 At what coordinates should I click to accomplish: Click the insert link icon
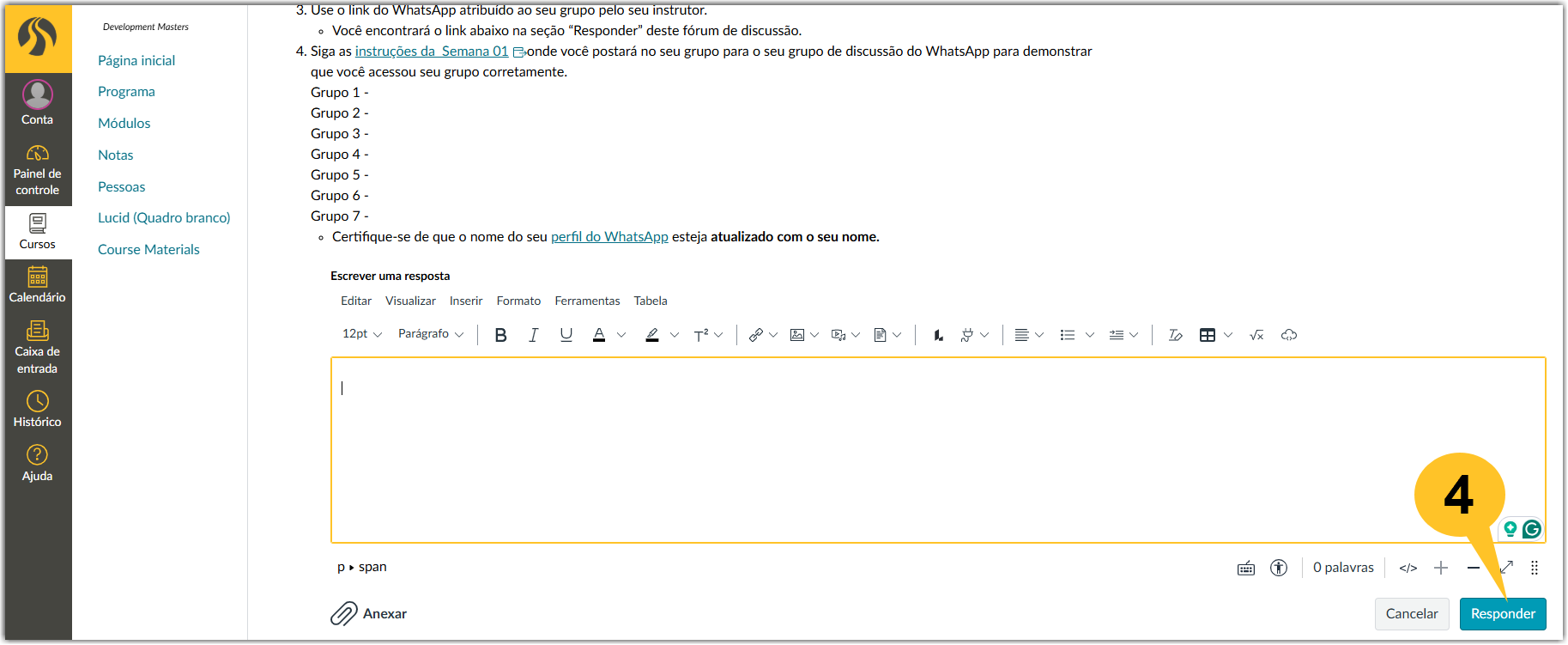point(756,335)
